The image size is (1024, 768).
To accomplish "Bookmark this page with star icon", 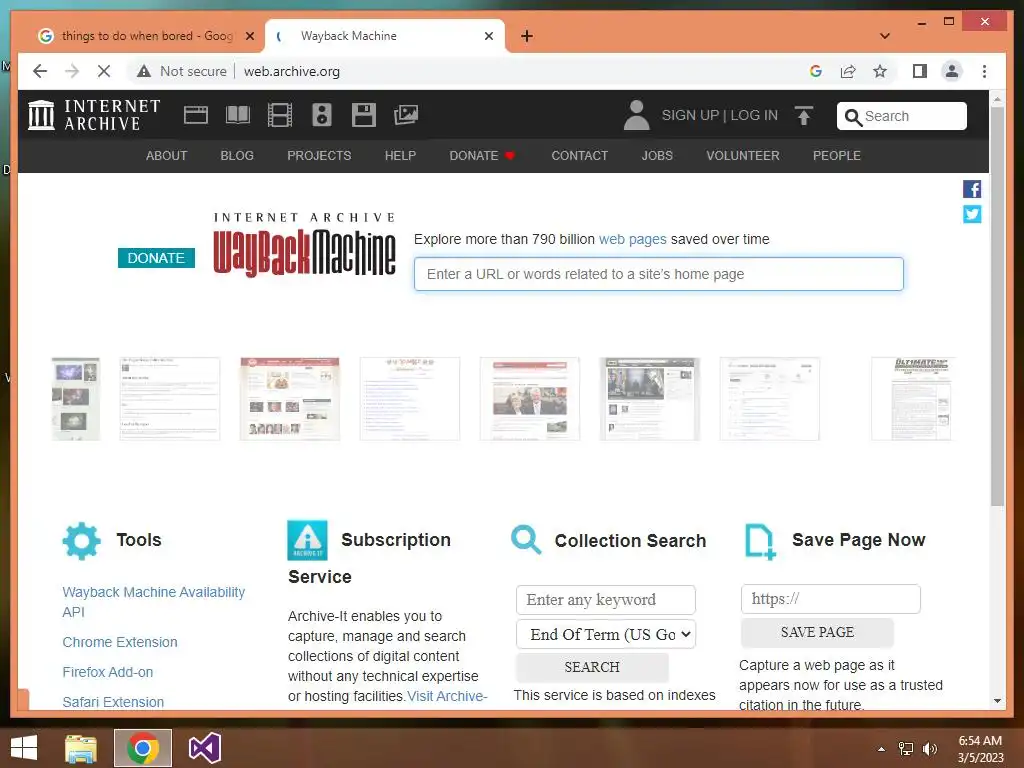I will (x=880, y=71).
